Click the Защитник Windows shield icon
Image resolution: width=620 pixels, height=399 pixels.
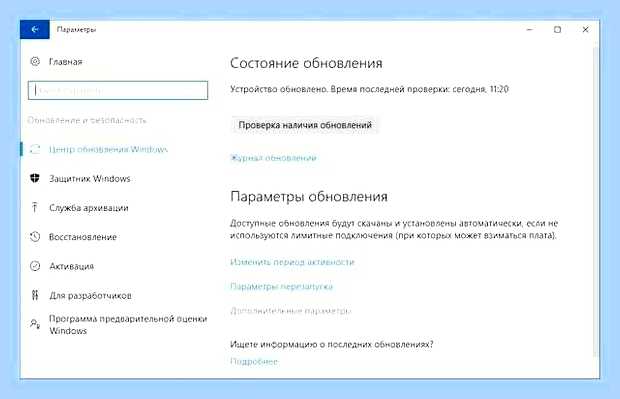pos(35,178)
